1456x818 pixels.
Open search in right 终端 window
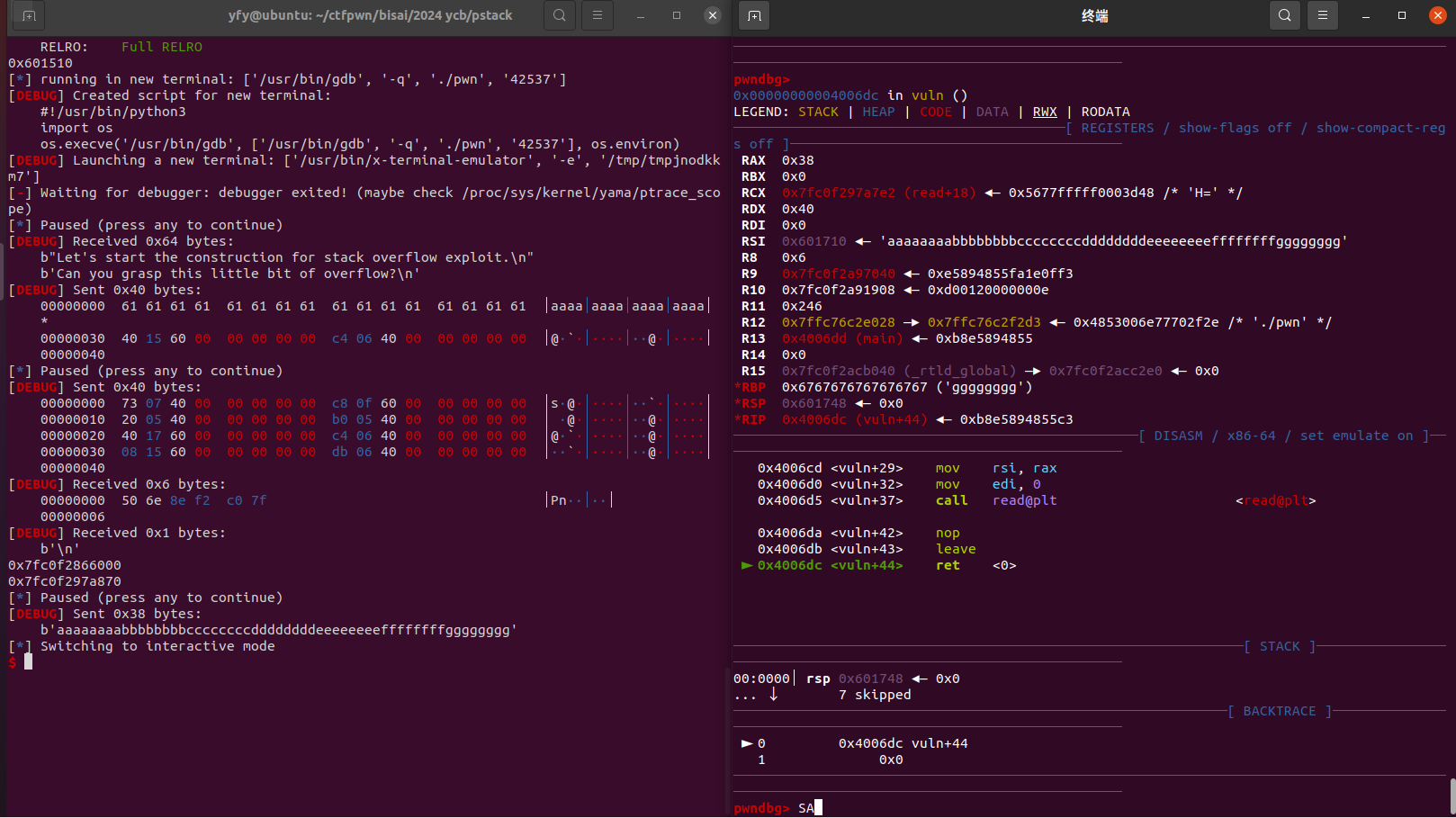tap(1285, 15)
